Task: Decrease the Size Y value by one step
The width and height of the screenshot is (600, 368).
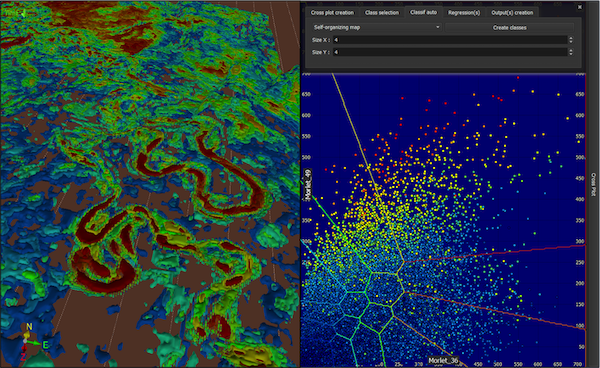Action: click(571, 54)
